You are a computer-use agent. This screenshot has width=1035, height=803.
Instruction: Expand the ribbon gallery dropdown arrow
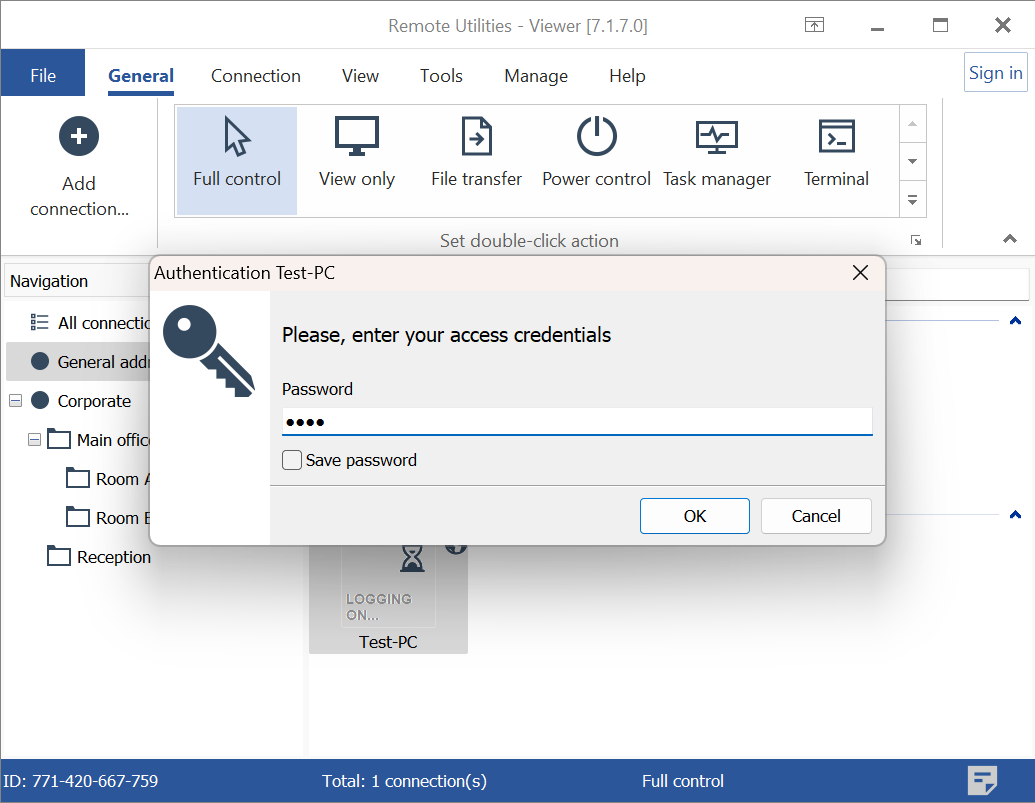click(912, 200)
